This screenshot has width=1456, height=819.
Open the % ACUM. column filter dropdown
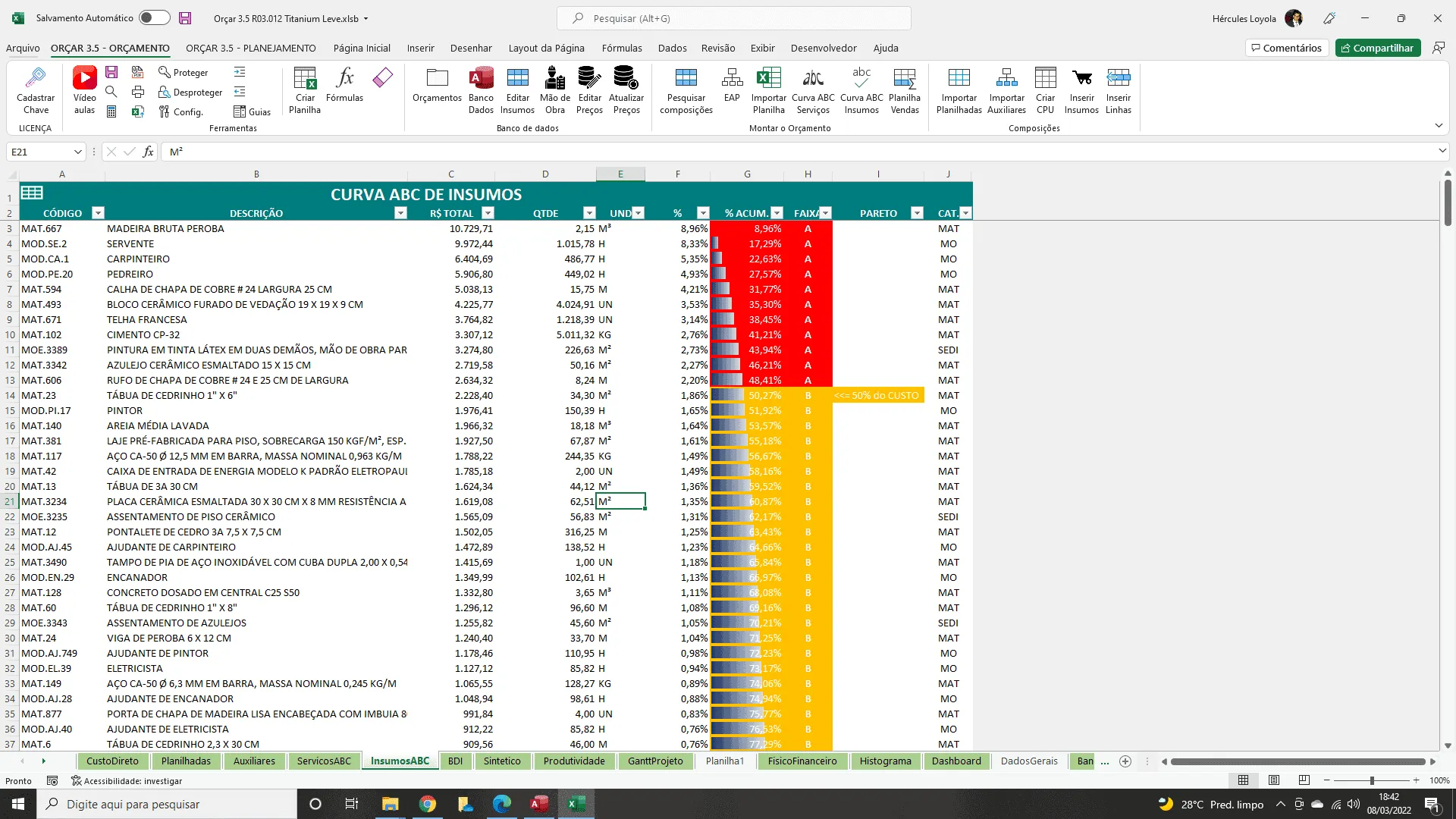pyautogui.click(x=777, y=213)
